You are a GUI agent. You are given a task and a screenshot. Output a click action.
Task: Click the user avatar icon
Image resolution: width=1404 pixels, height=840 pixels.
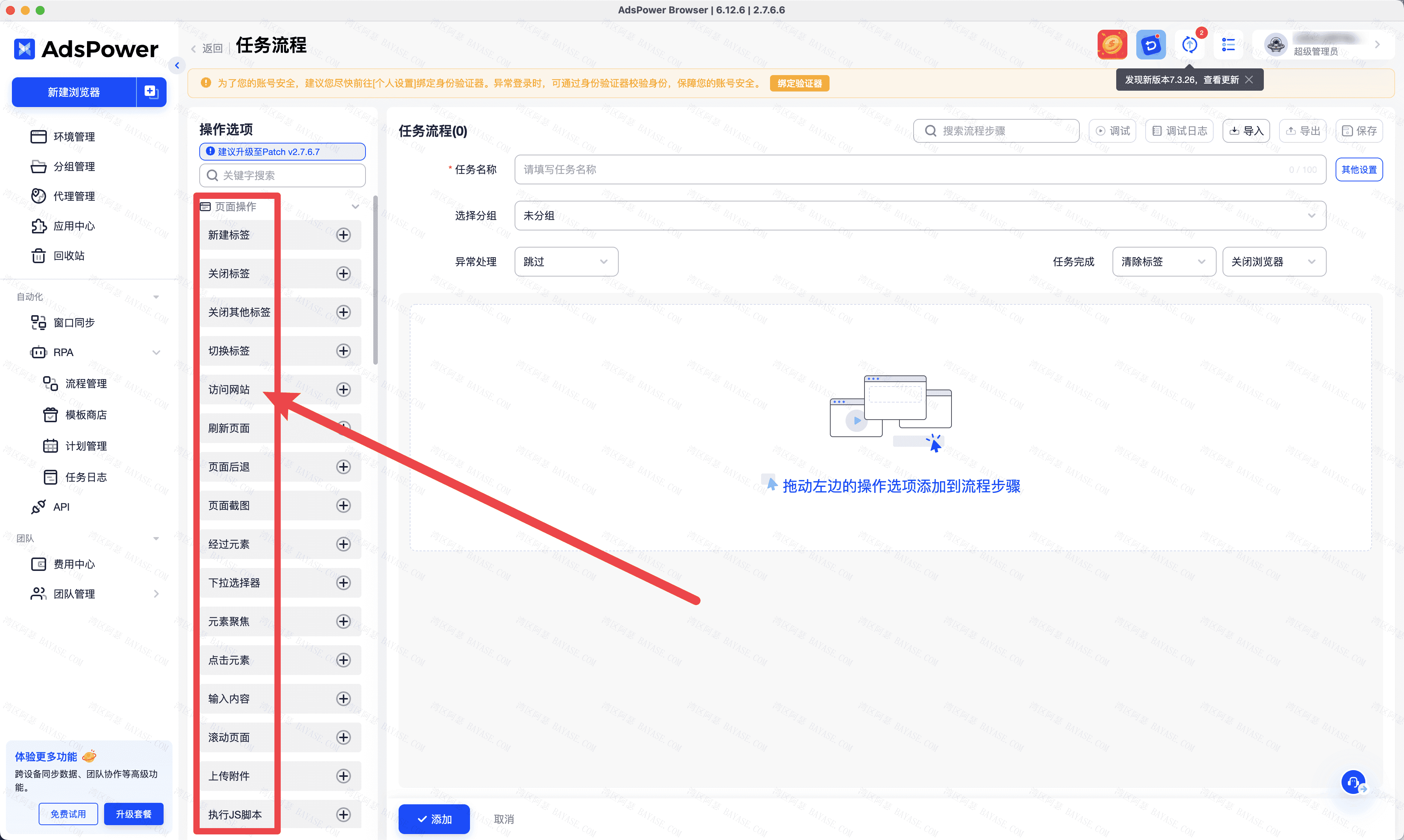pos(1275,45)
